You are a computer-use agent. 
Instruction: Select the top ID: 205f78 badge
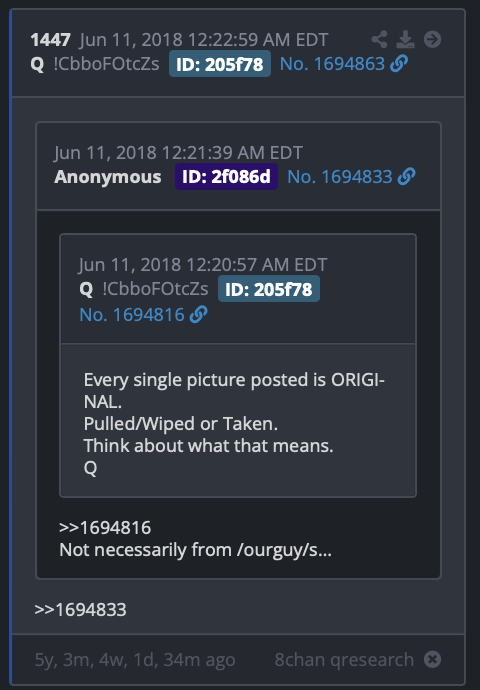tap(220, 64)
